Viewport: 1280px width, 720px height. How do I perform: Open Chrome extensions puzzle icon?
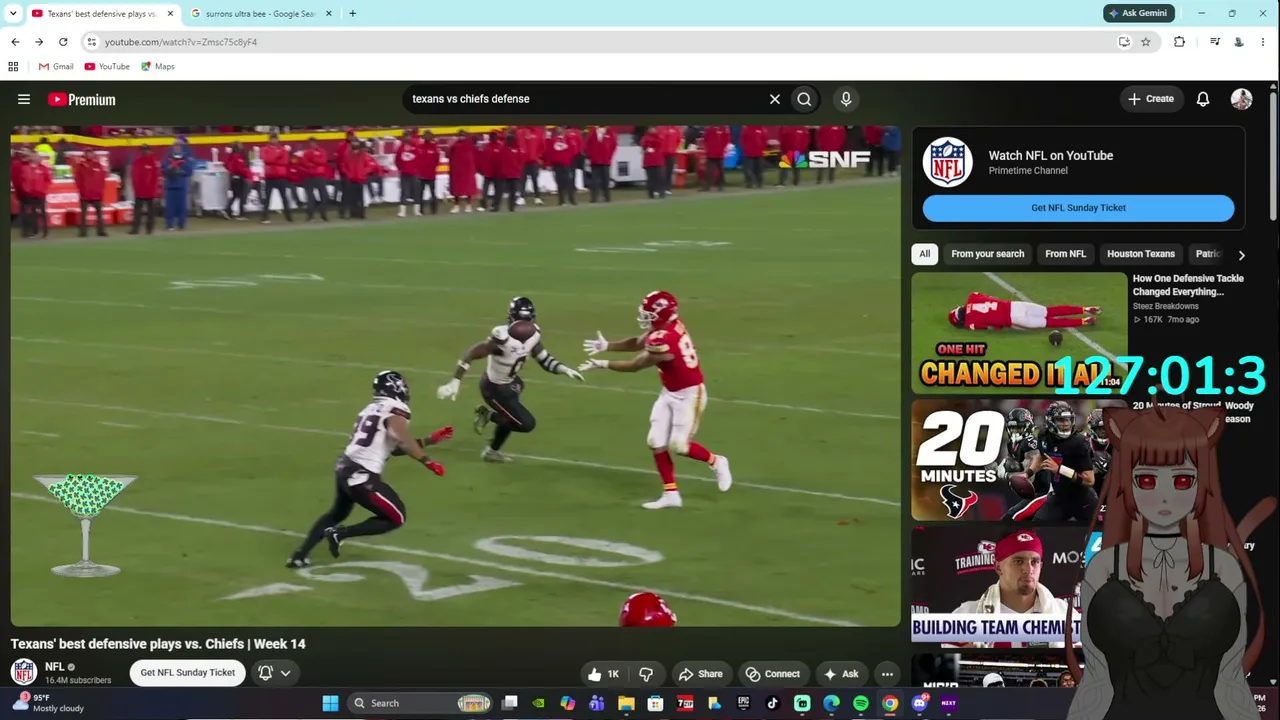(1180, 42)
